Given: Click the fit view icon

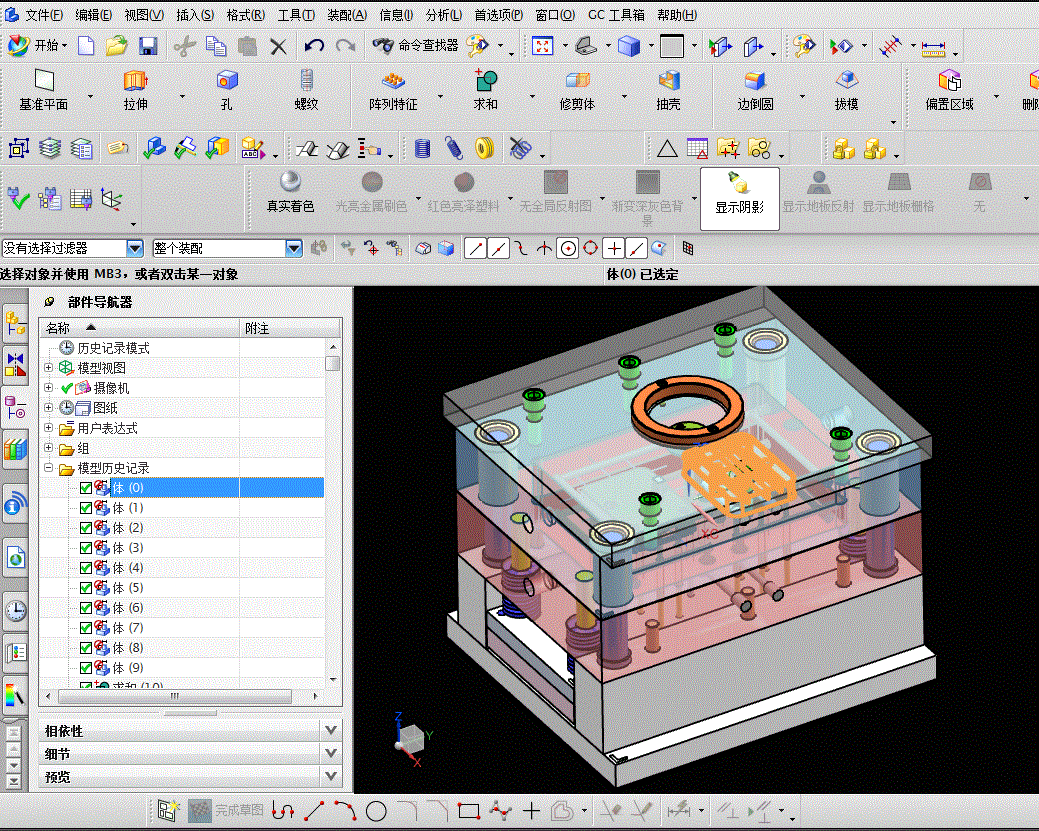Looking at the screenshot, I should tap(542, 46).
